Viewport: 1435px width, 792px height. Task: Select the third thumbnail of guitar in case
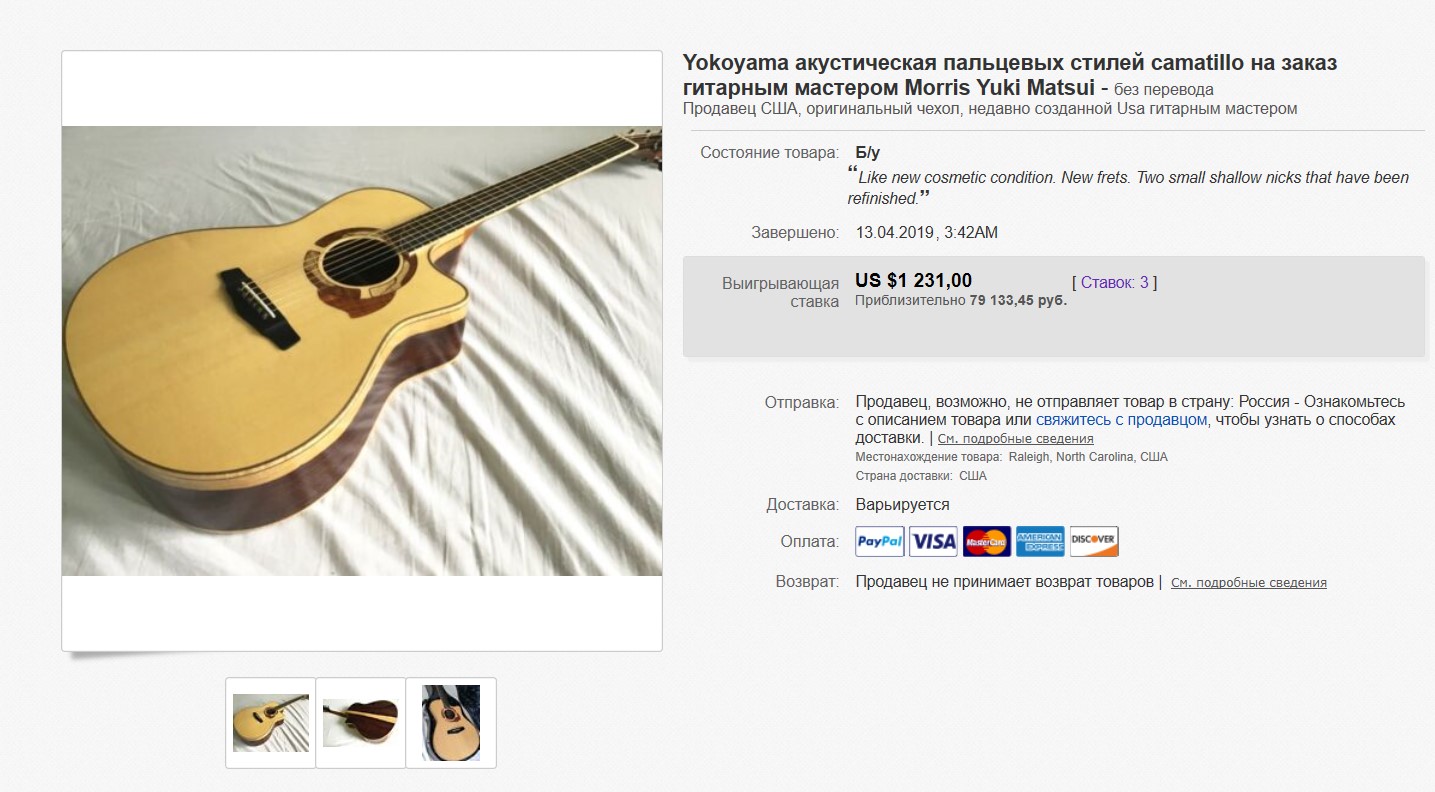click(451, 722)
